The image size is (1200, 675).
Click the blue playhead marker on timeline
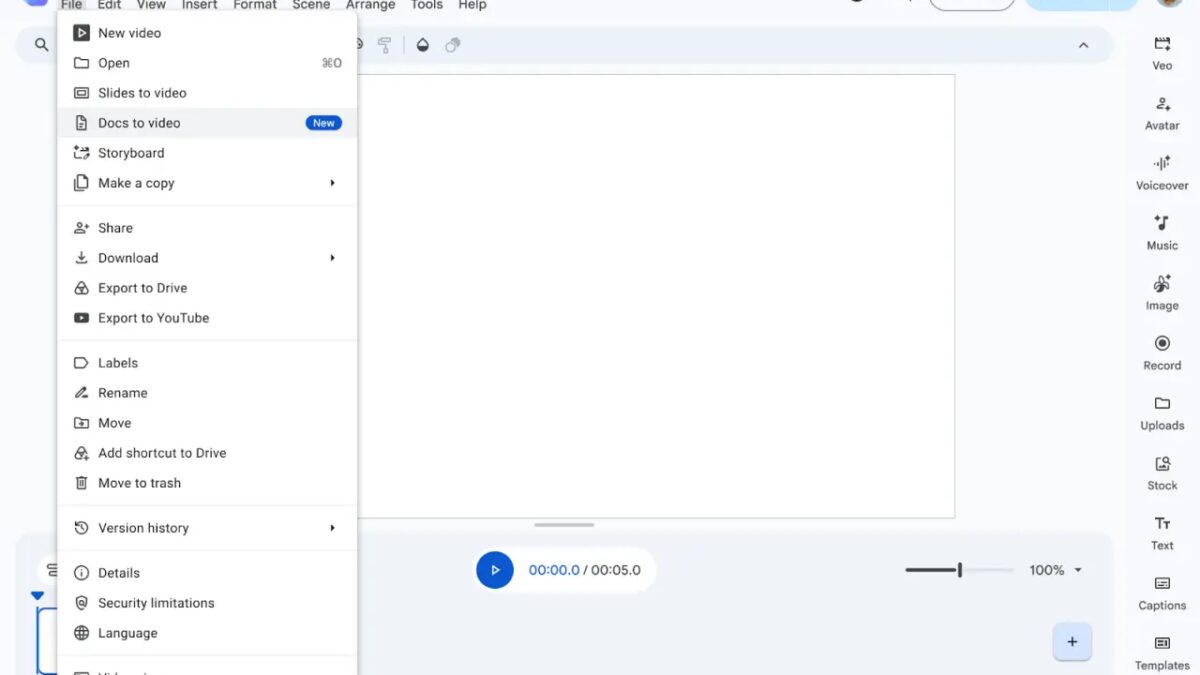tap(37, 596)
